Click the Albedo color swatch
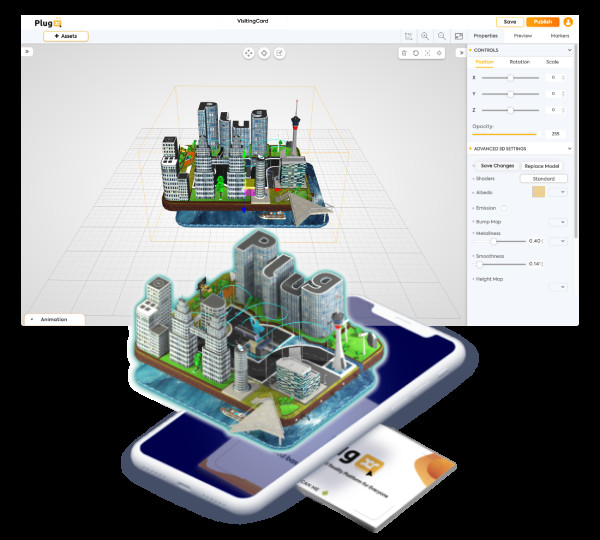The image size is (600, 540). (x=539, y=192)
